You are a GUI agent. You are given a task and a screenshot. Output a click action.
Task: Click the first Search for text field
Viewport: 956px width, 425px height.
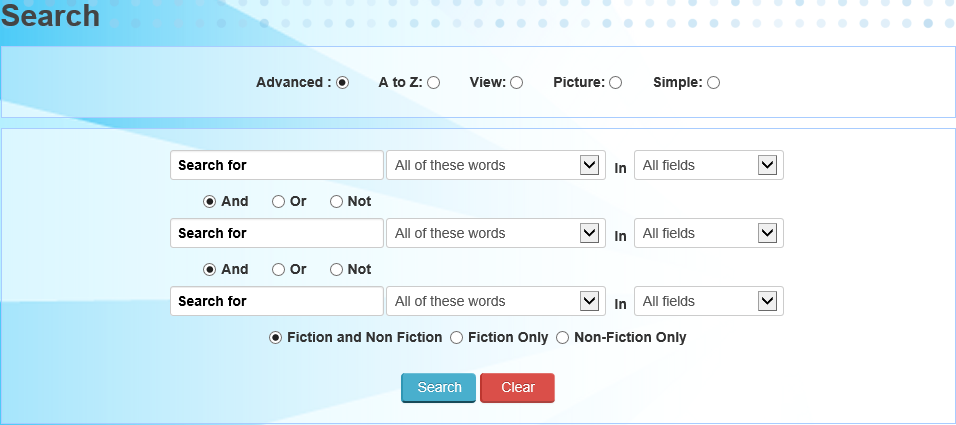click(277, 165)
